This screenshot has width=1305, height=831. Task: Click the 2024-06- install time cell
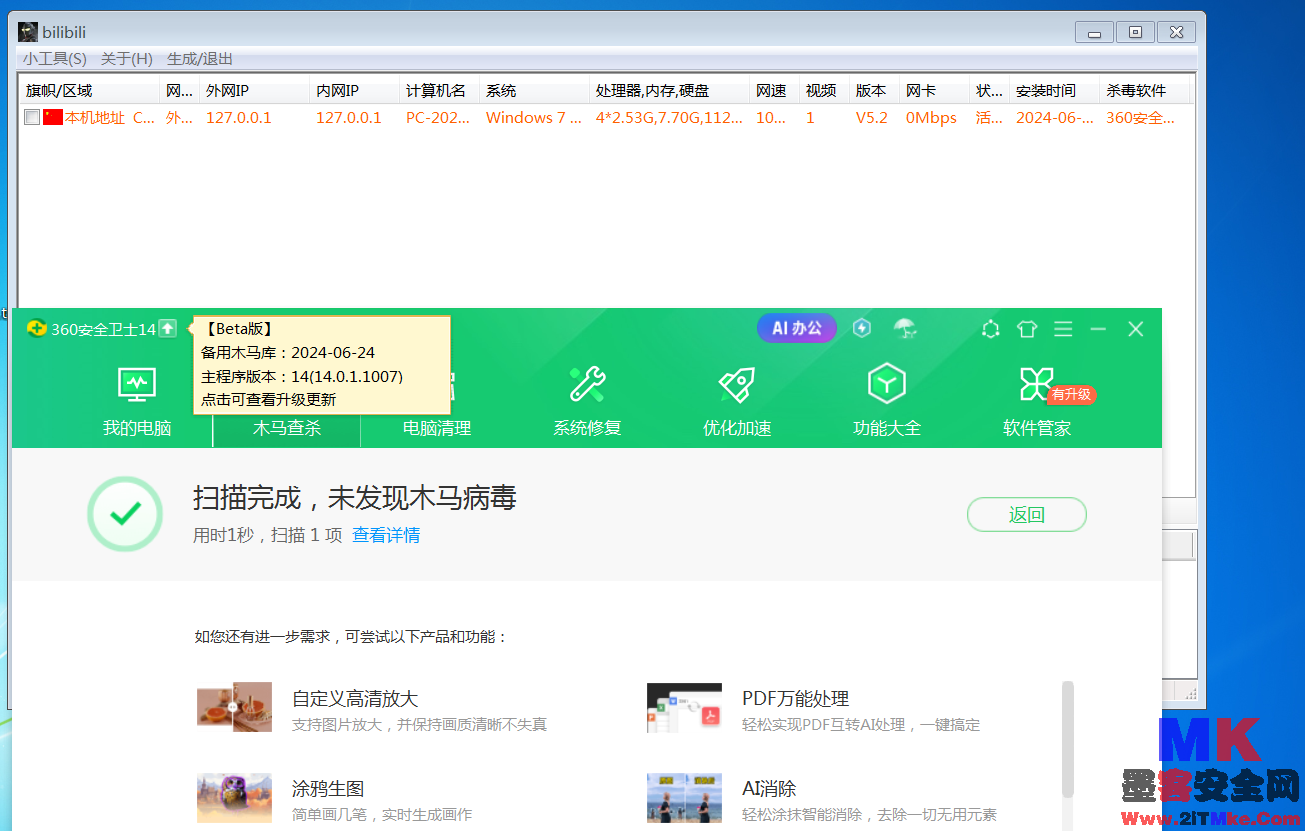click(1054, 118)
